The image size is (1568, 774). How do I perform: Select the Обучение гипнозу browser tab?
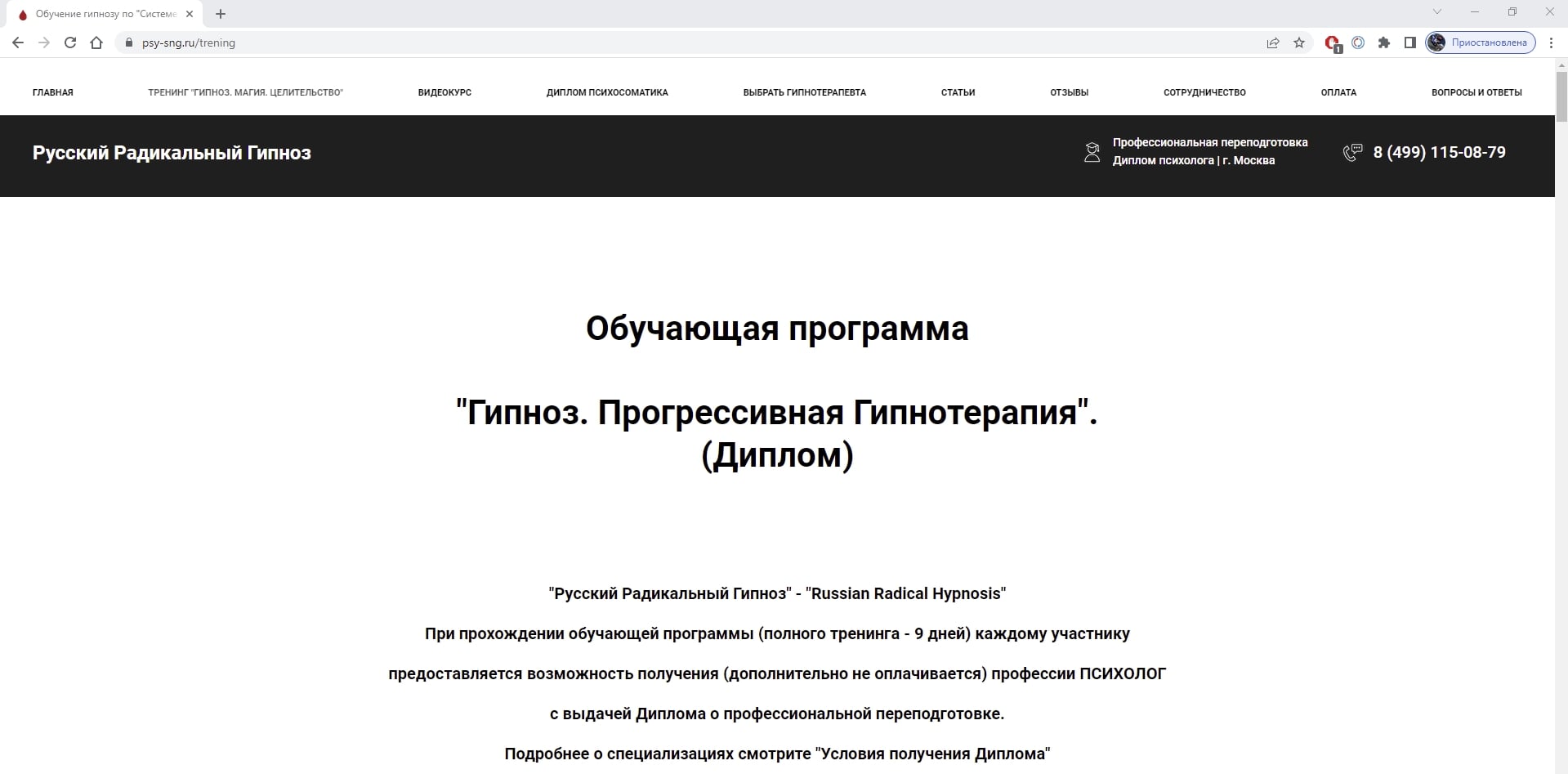click(104, 14)
